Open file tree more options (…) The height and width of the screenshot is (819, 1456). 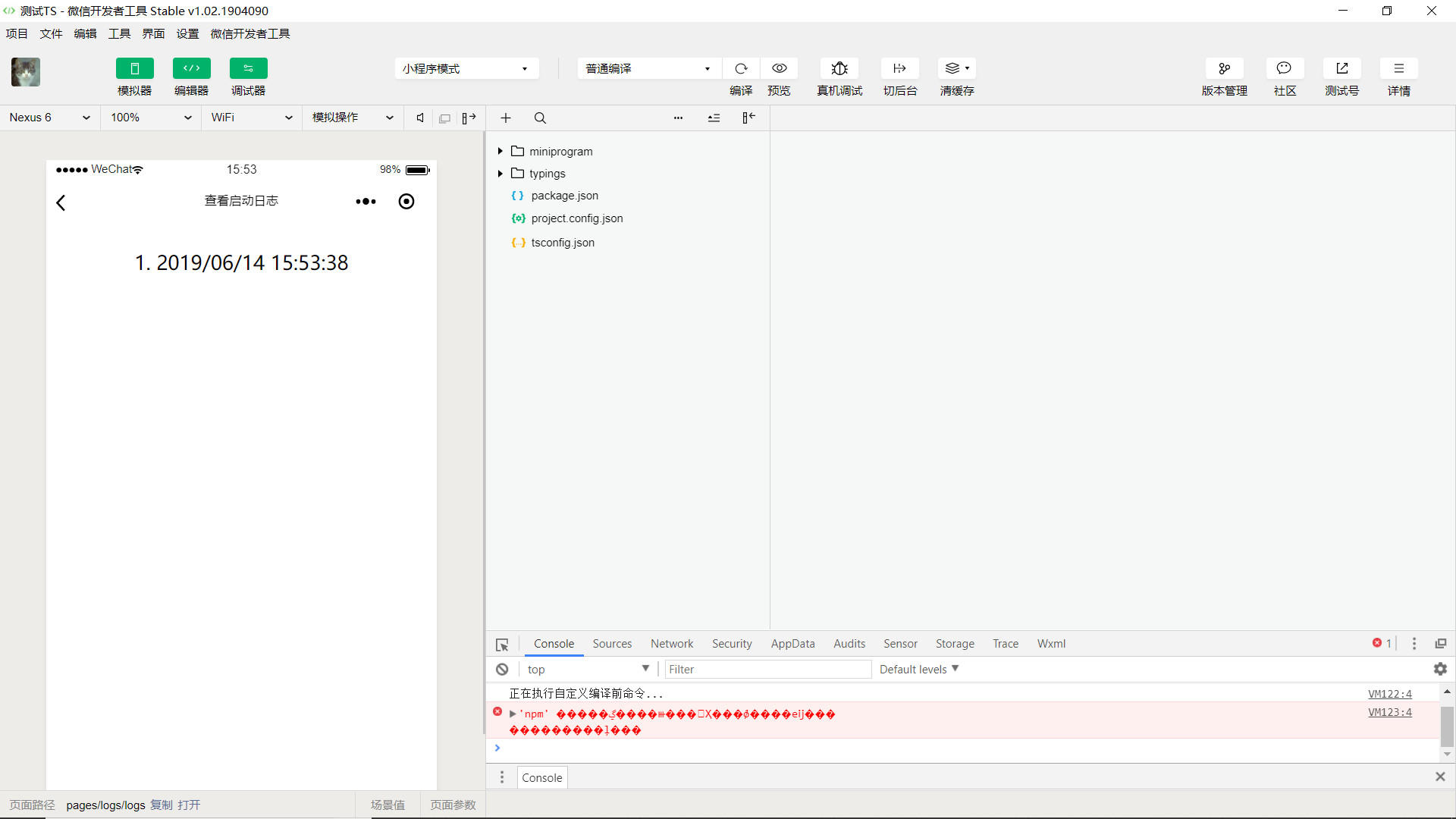point(678,118)
